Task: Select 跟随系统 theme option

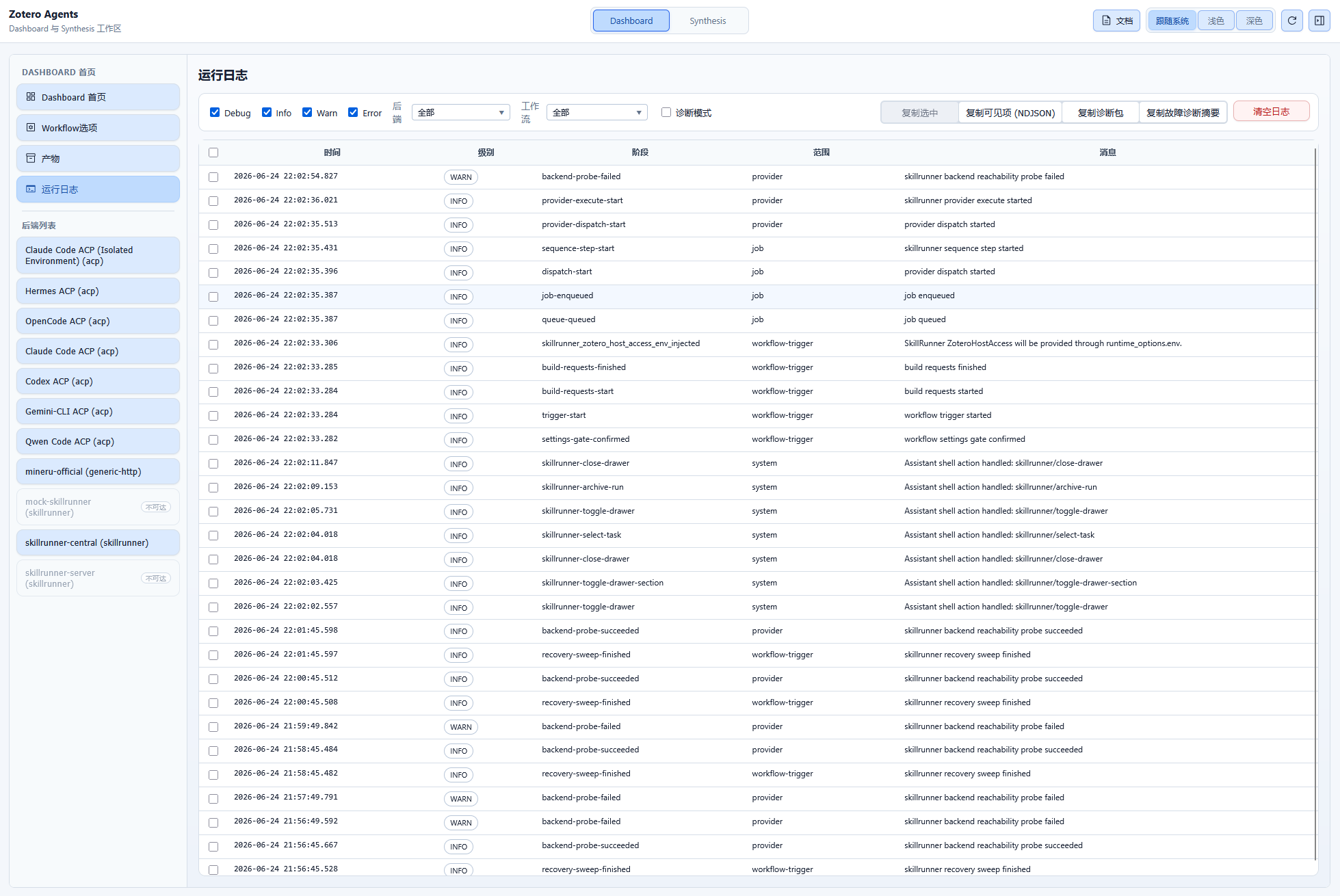Action: [1172, 21]
